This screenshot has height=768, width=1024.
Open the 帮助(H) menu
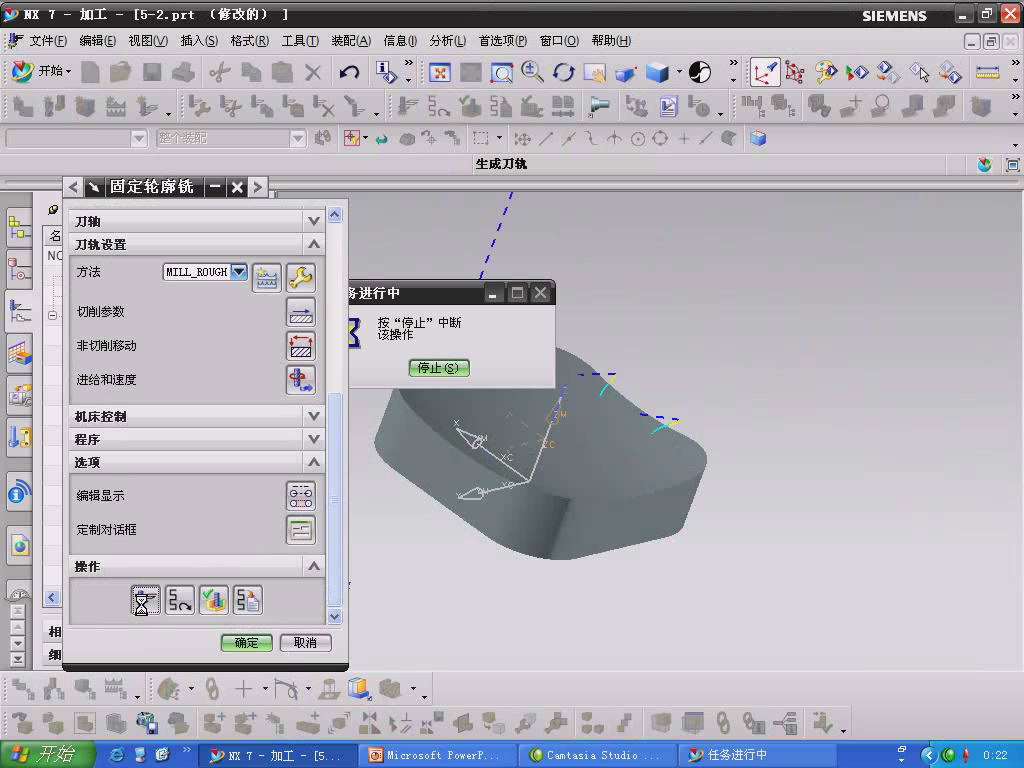(x=611, y=41)
